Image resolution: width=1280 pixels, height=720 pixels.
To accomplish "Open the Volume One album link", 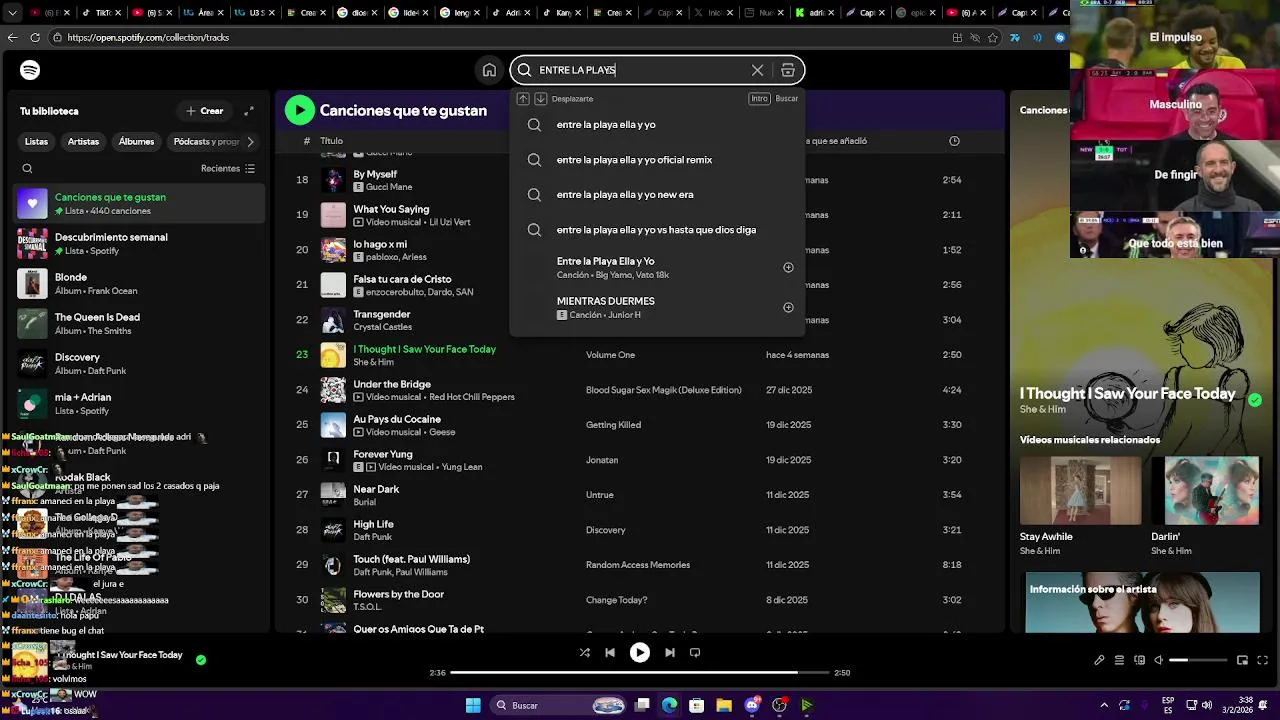I will [x=610, y=355].
